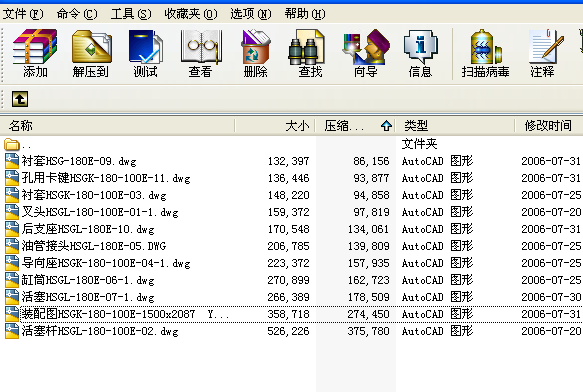Open the 文件(F) menu

coord(23,14)
